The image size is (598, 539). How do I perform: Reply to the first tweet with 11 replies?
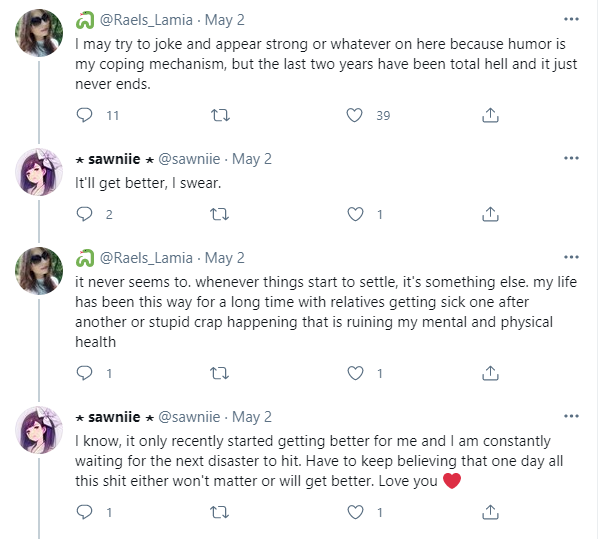84,115
